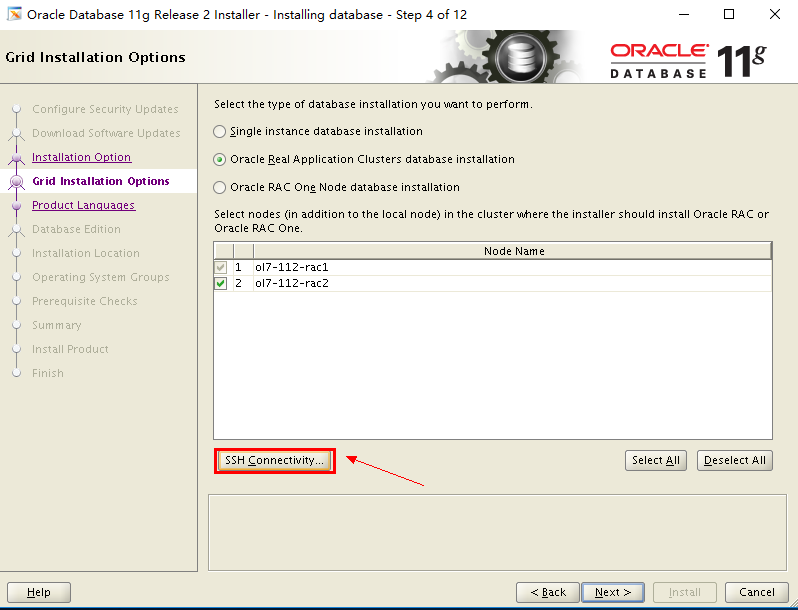Open SSH Connectivity settings
This screenshot has width=798, height=610.
point(274,460)
